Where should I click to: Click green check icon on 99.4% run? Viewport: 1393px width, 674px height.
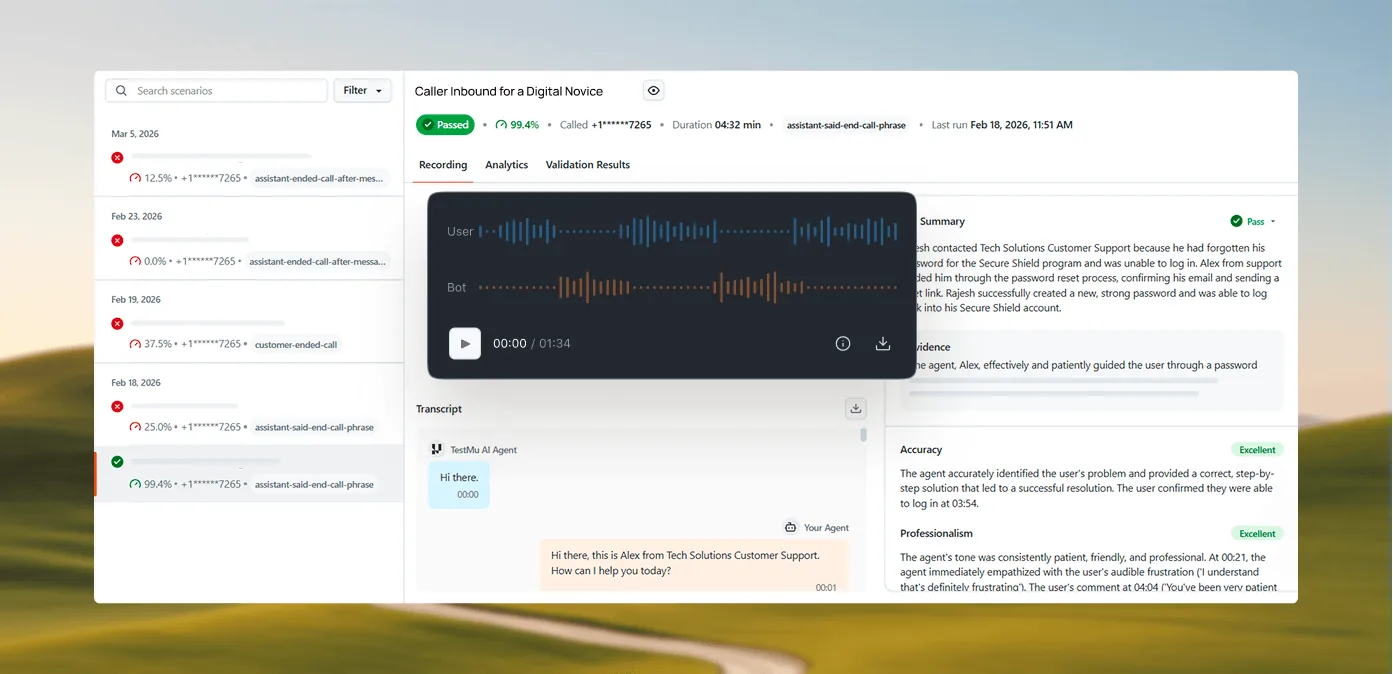117,461
